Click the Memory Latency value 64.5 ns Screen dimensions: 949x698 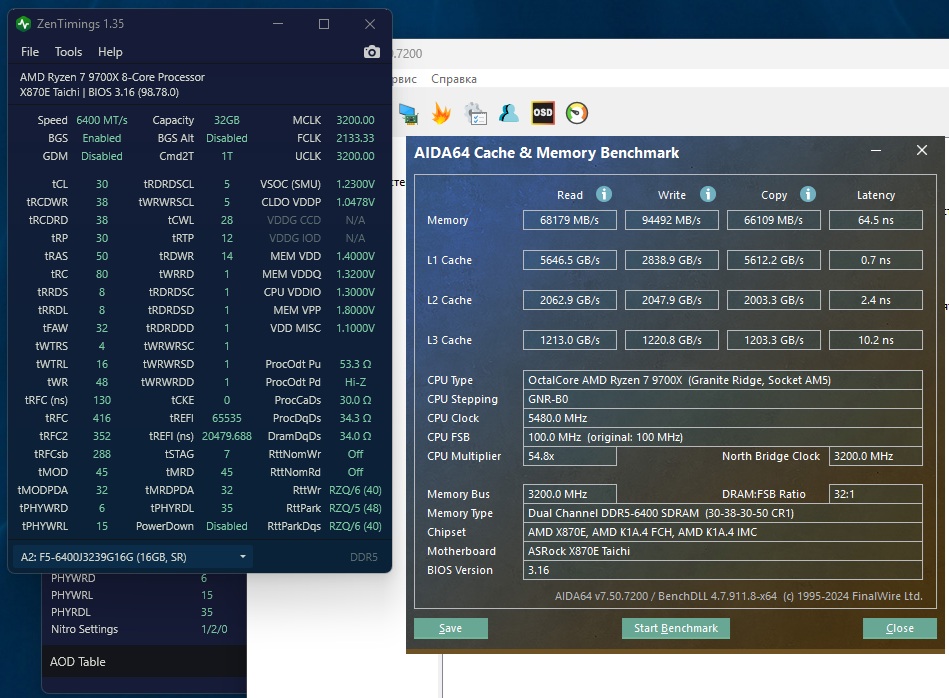(876, 220)
